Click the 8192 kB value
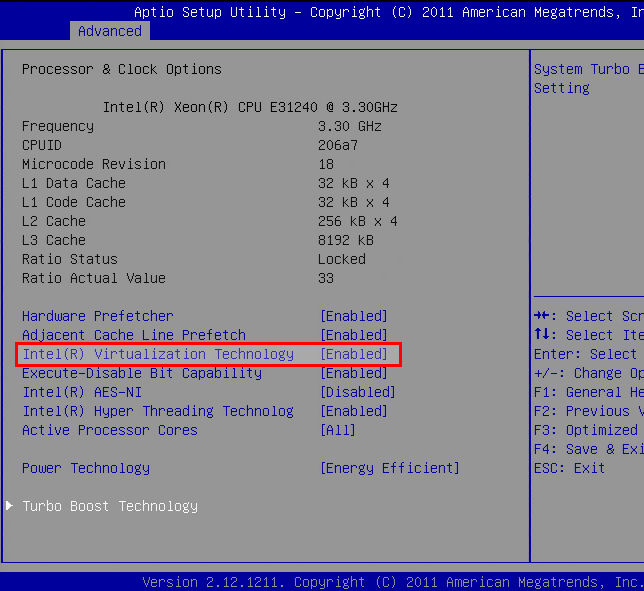 346,240
